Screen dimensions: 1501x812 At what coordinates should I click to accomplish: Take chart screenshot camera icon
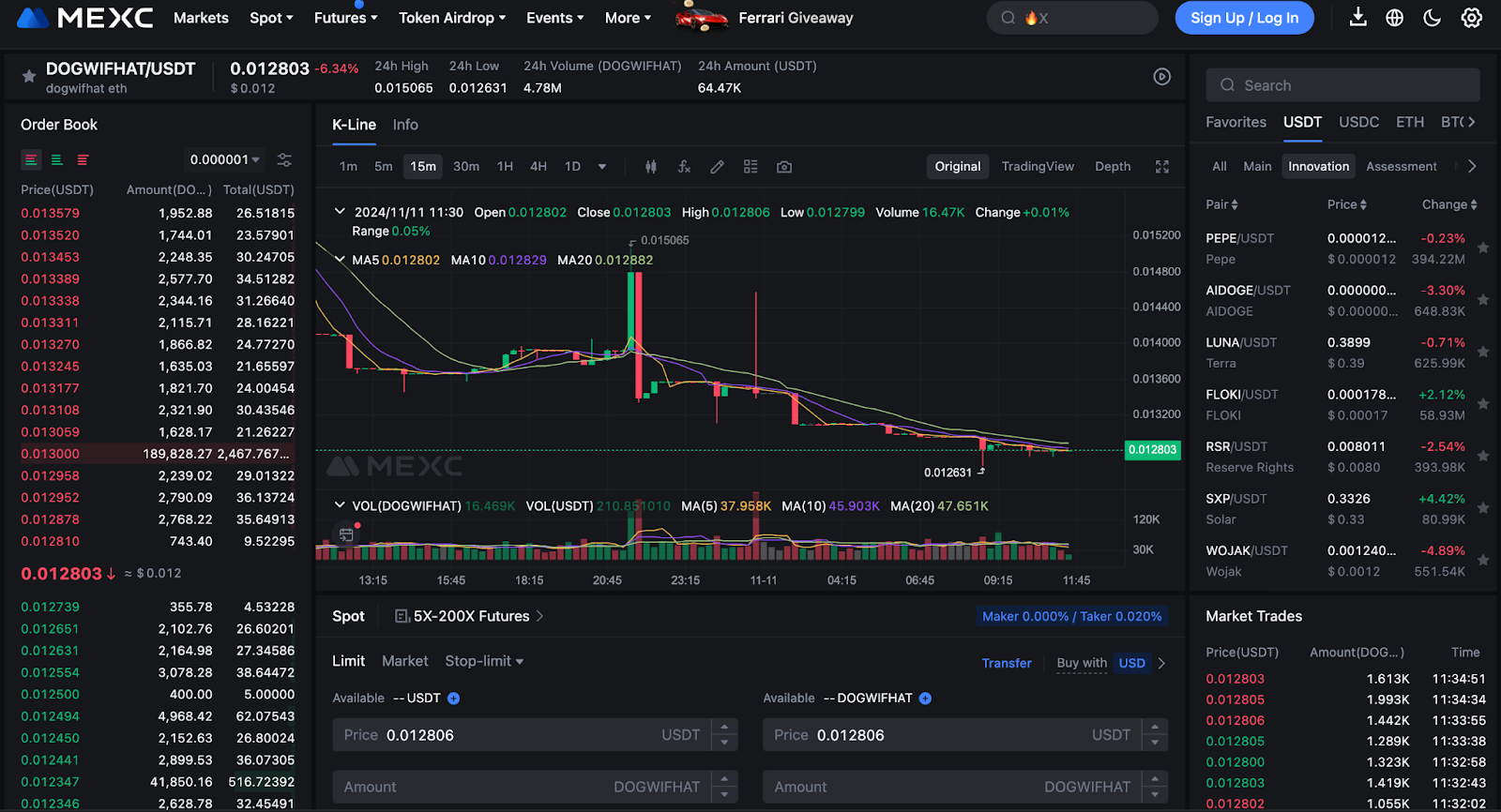[784, 167]
